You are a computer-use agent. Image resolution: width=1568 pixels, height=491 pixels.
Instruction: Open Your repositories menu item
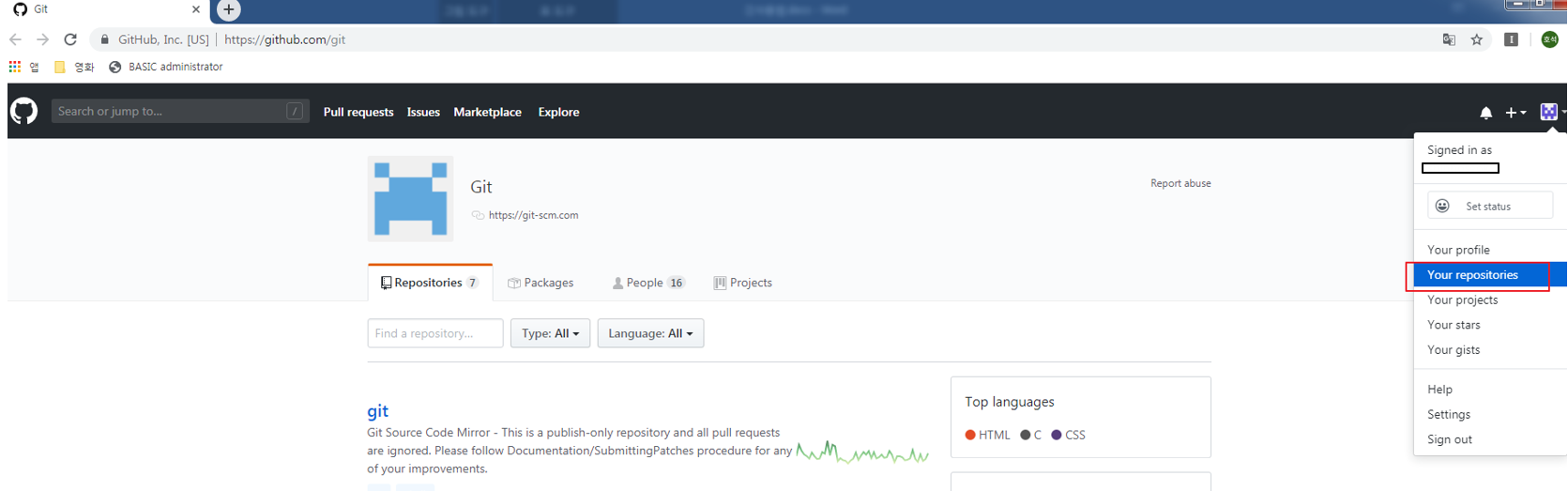point(1490,275)
